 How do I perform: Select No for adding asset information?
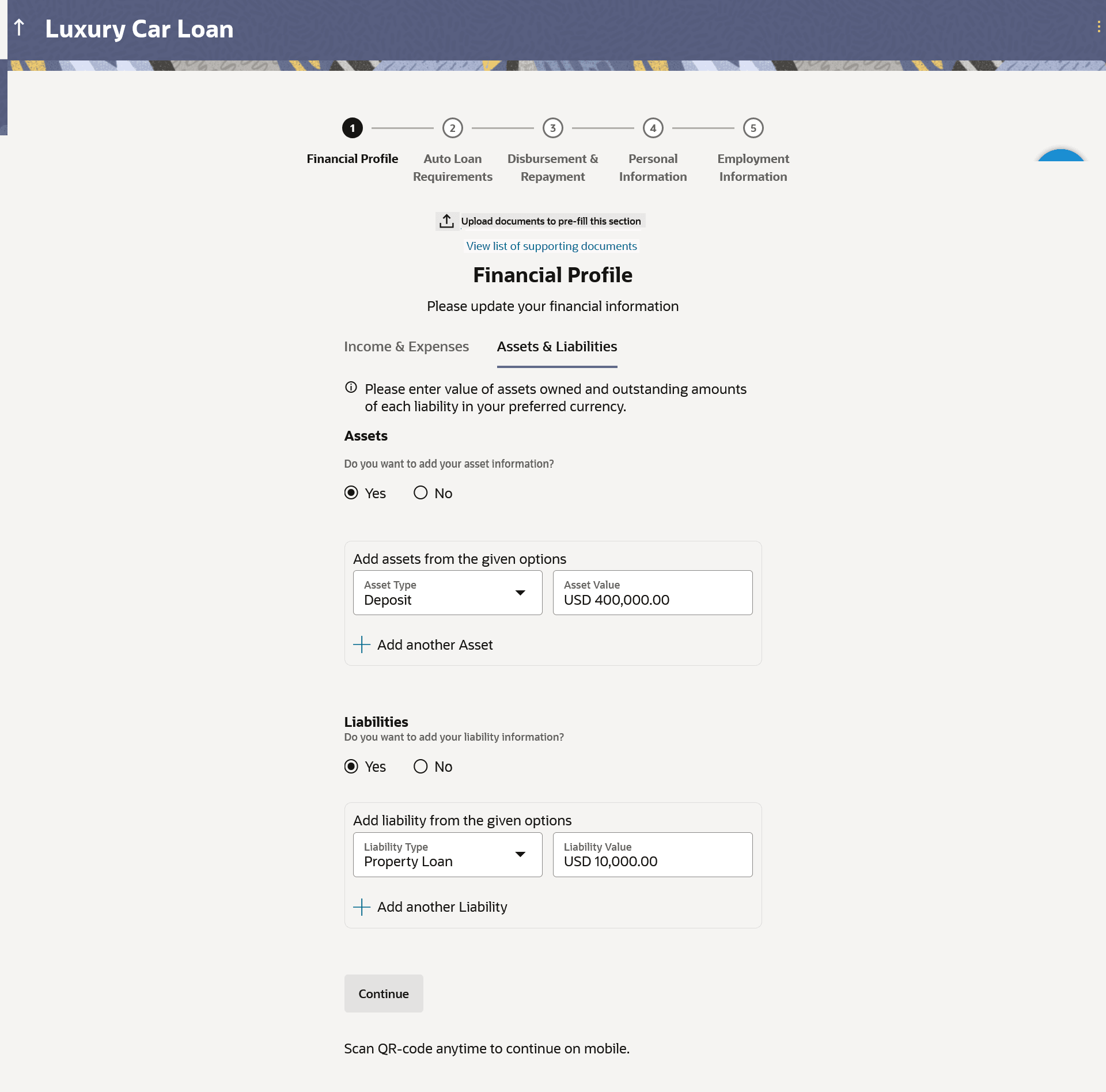click(421, 493)
